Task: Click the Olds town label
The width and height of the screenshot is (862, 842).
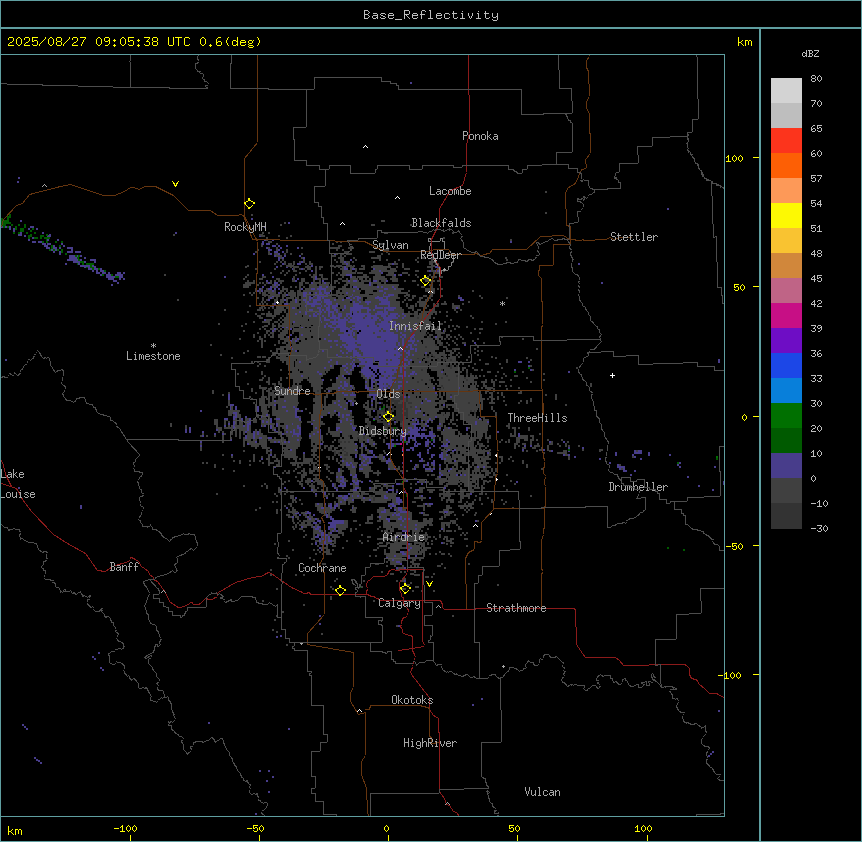Action: 388,394
